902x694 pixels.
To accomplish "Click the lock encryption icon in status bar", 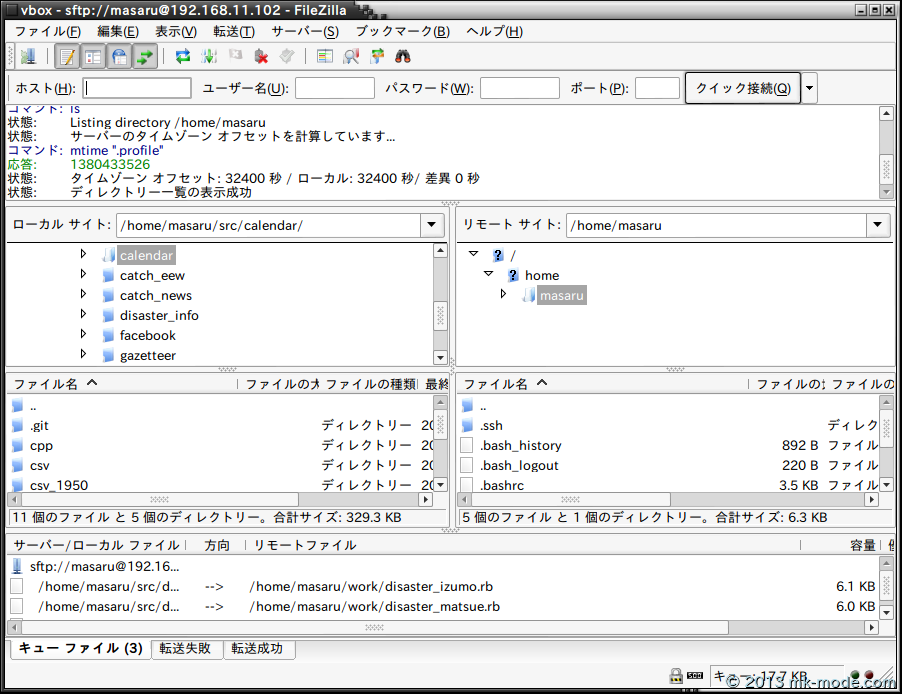I will pos(676,677).
